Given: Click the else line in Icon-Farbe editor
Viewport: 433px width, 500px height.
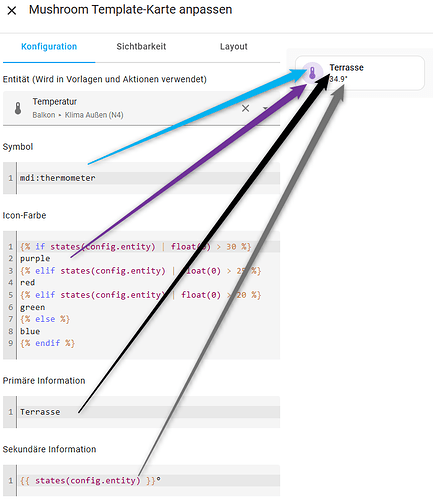Looking at the screenshot, I should point(148,319).
